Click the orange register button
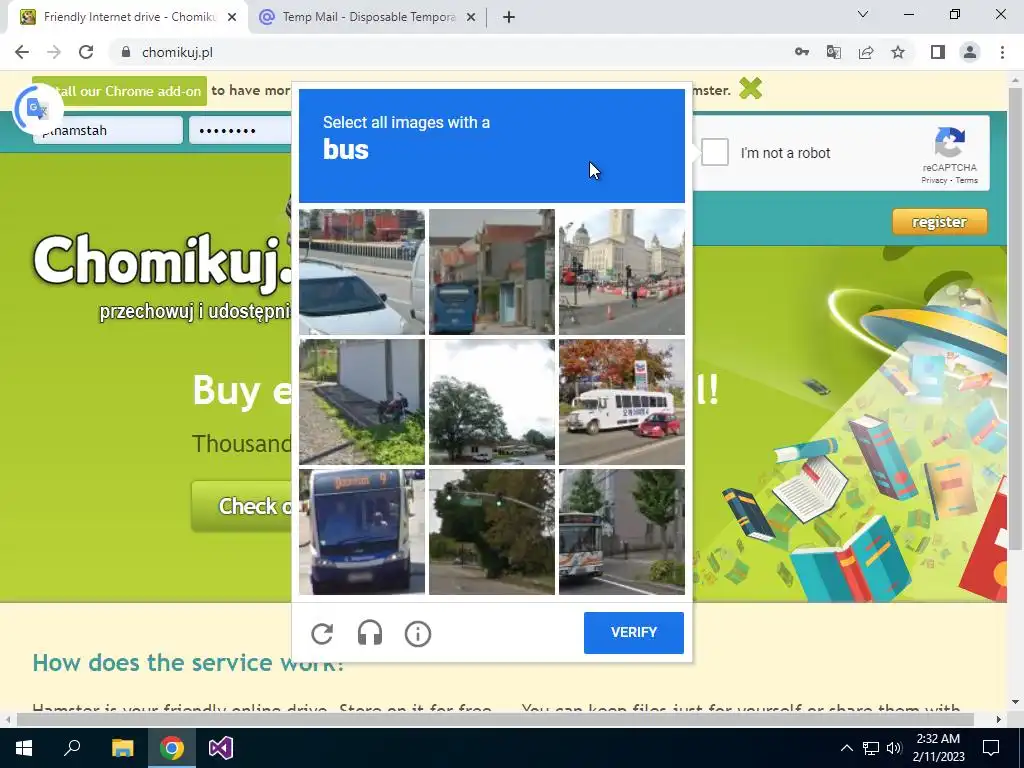This screenshot has width=1024, height=768. (x=940, y=222)
